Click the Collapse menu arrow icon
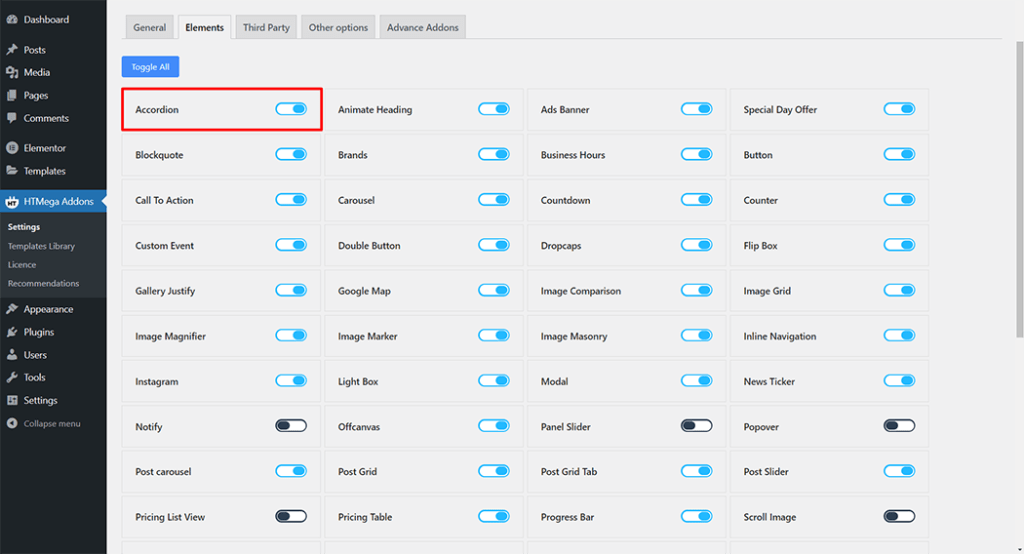 tap(12, 423)
